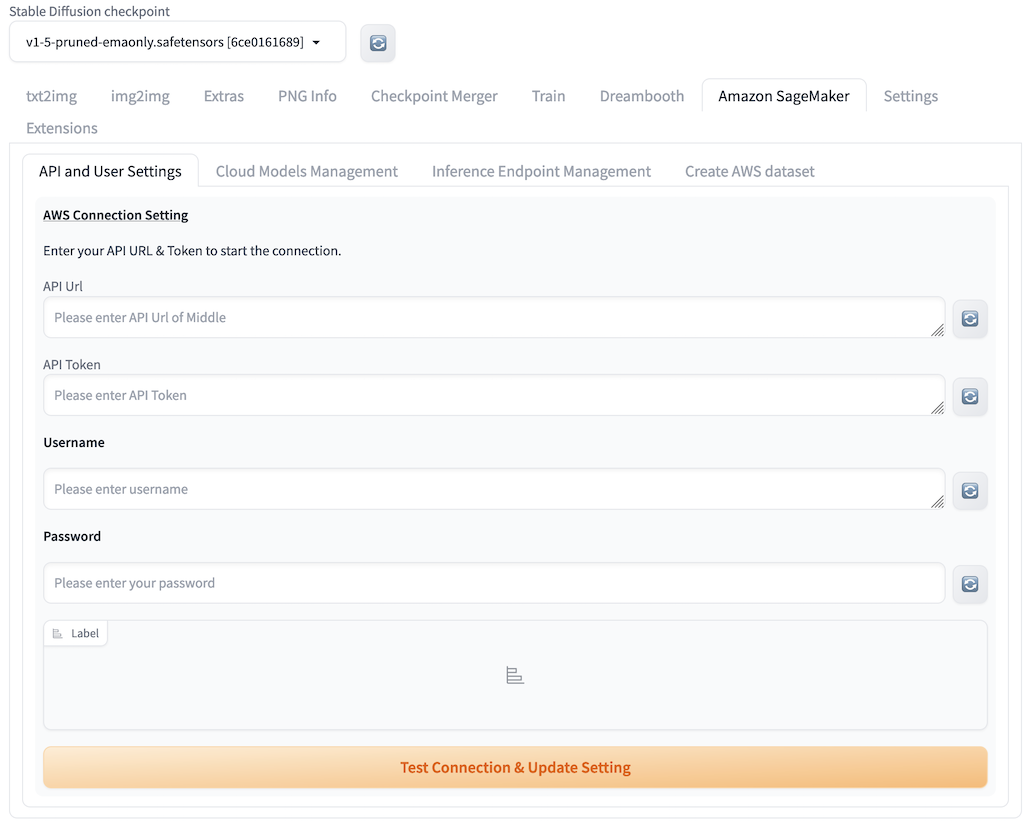This screenshot has width=1024, height=826.
Task: Click refresh icon beside API Url field
Action: pos(969,319)
